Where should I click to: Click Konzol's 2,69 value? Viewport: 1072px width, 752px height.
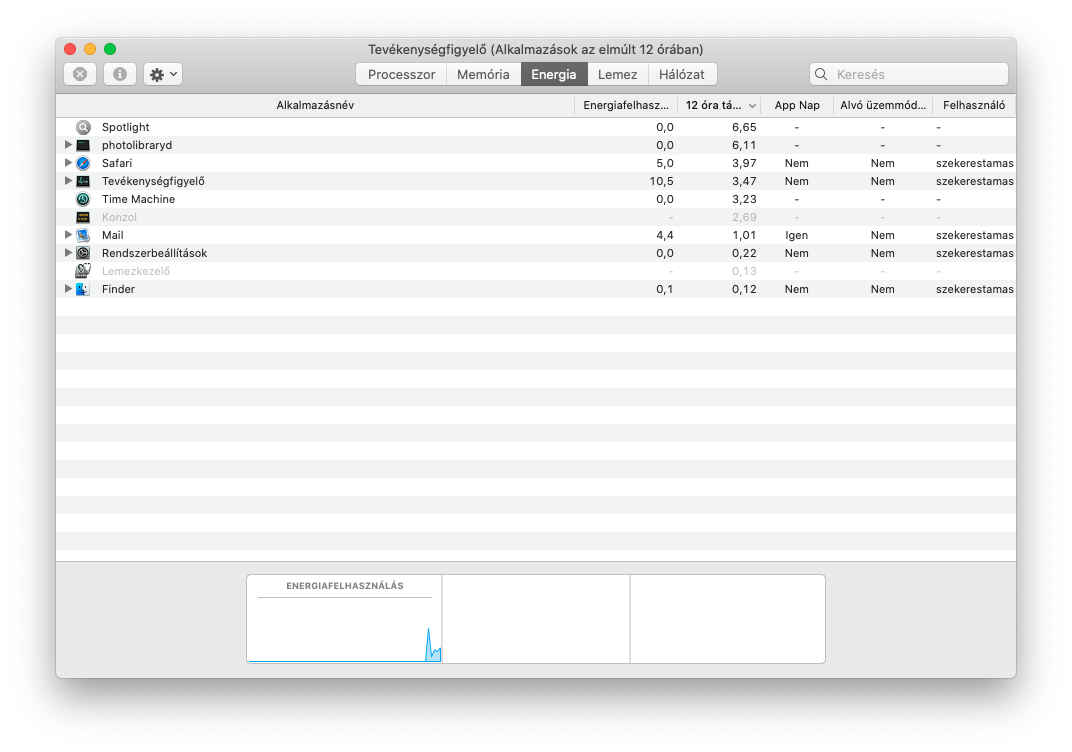click(744, 217)
